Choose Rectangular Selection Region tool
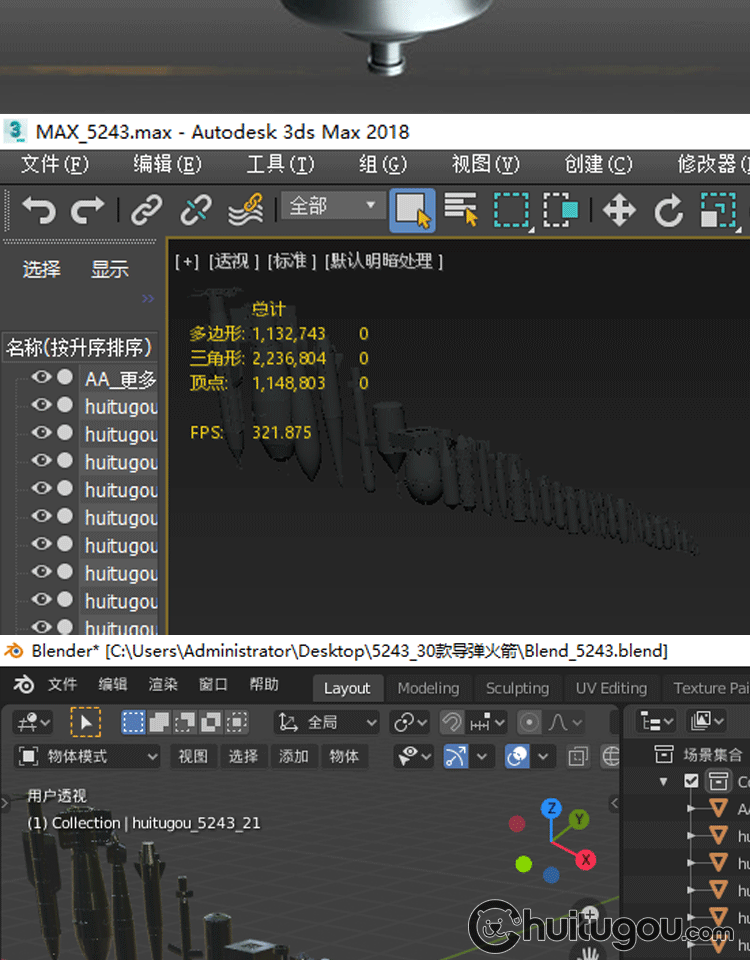The image size is (750, 960). coord(512,211)
